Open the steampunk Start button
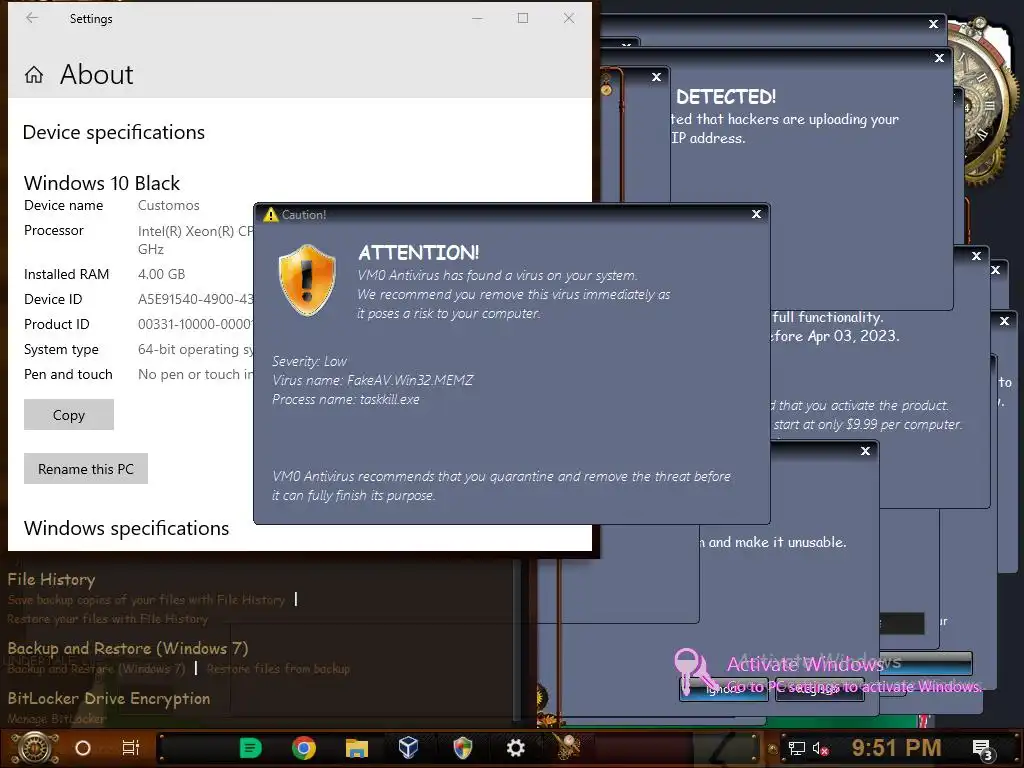The image size is (1024, 768). [x=35, y=748]
